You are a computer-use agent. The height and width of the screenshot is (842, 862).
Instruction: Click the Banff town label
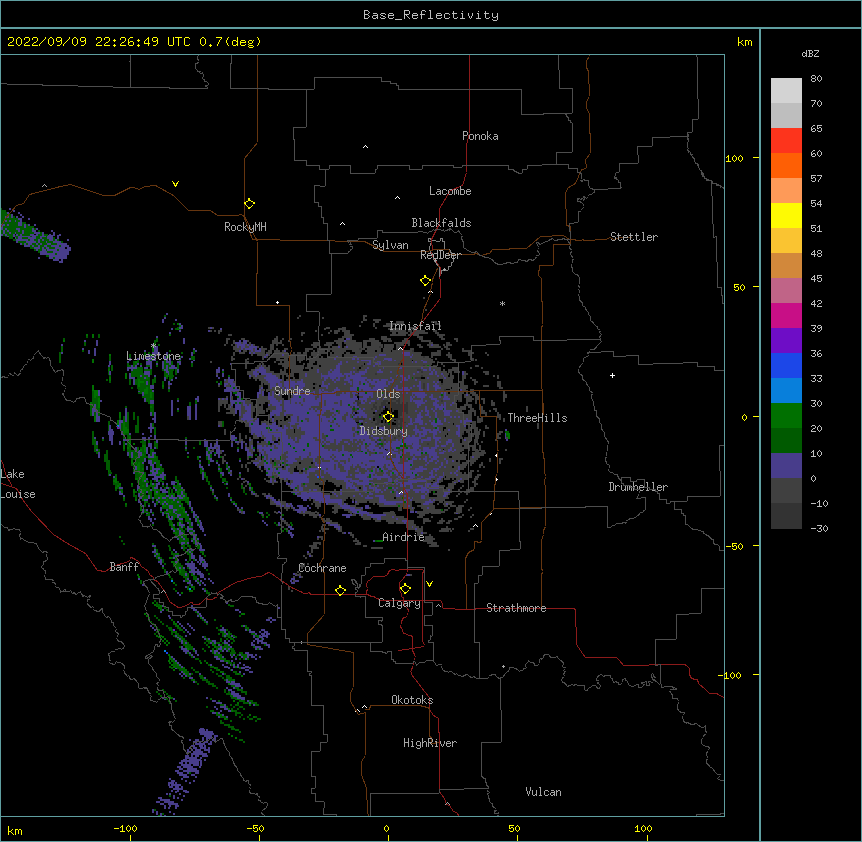[x=124, y=567]
